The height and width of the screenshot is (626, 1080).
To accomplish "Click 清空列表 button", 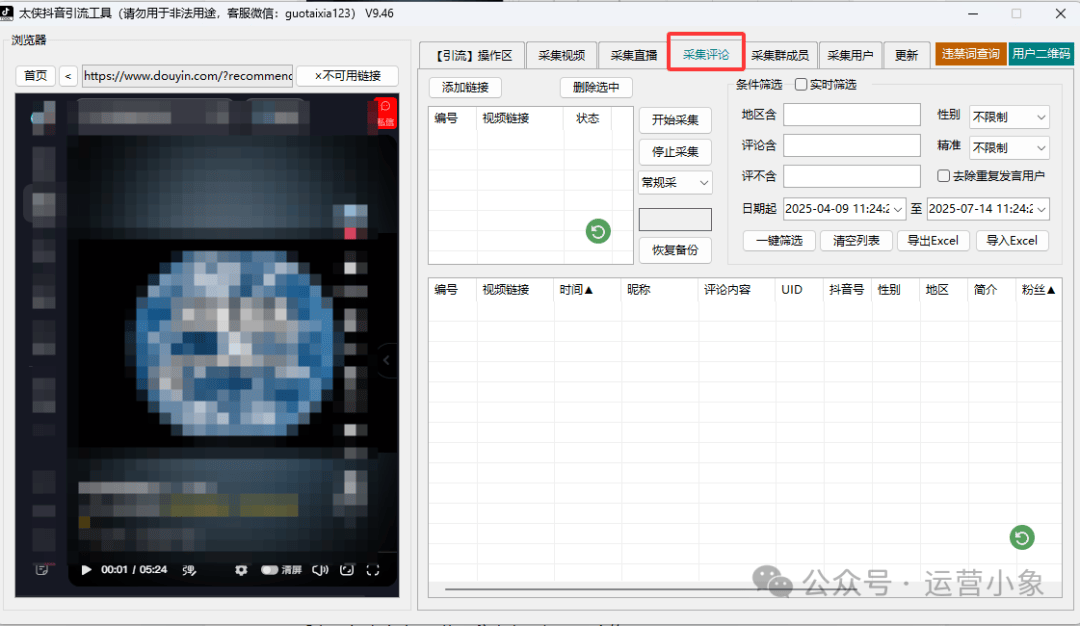I will (856, 240).
